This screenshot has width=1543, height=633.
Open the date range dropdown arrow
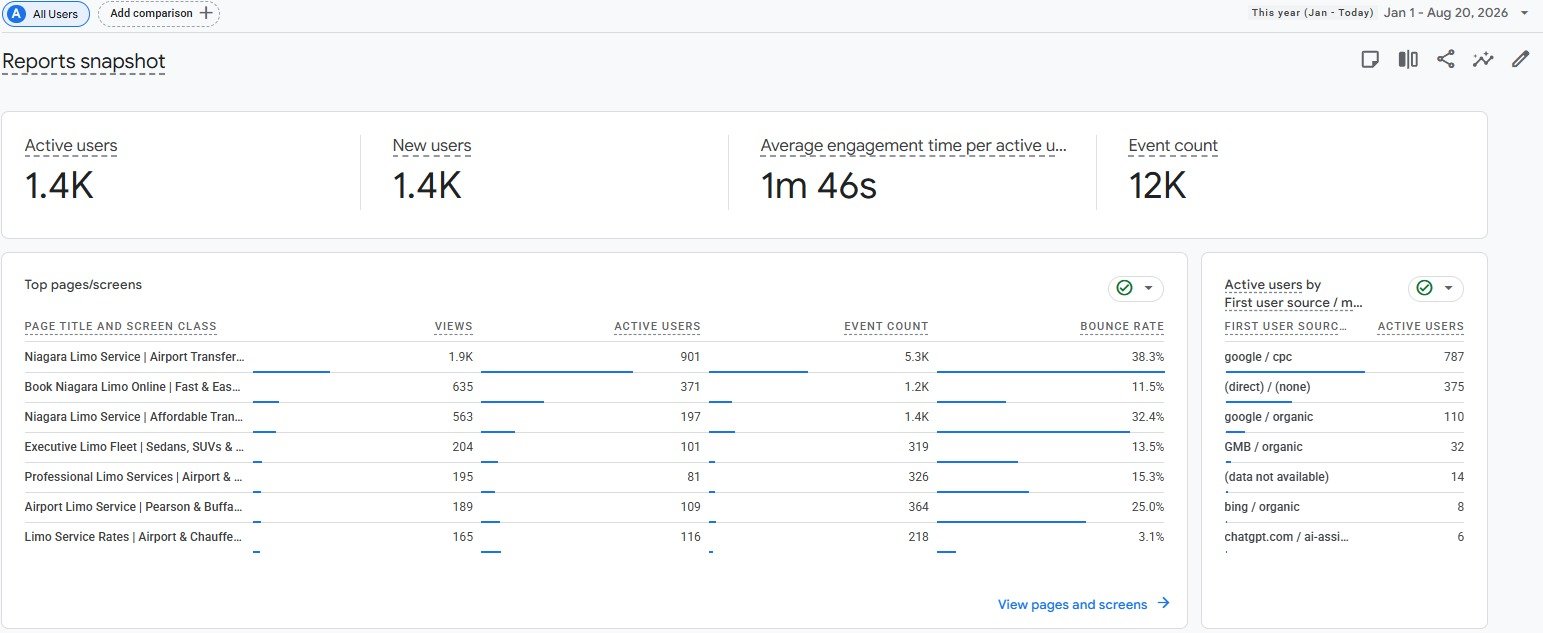tap(1524, 13)
